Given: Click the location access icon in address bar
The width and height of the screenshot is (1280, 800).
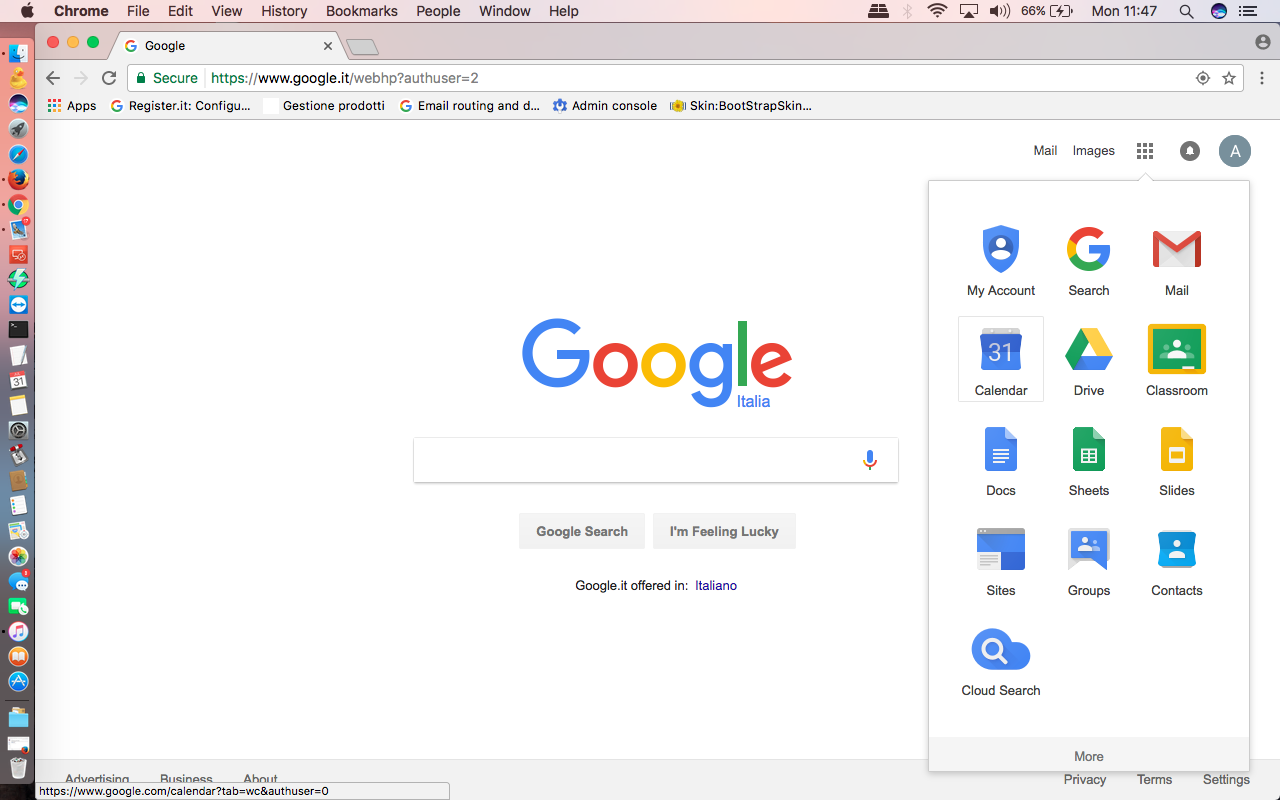Looking at the screenshot, I should click(1203, 78).
